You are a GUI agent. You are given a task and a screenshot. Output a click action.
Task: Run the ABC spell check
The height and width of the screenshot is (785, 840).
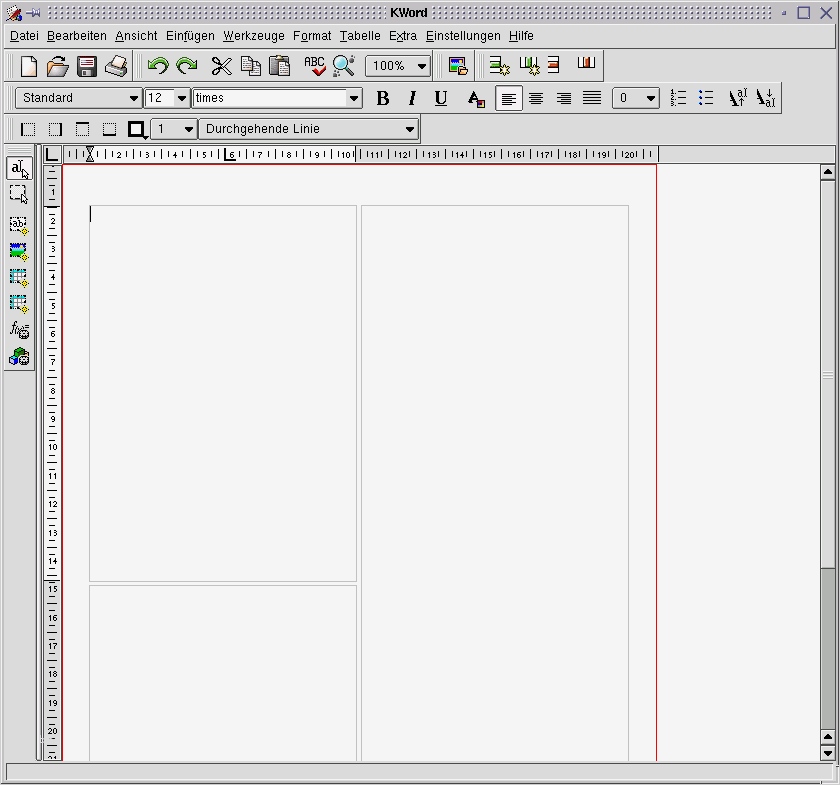coord(314,66)
